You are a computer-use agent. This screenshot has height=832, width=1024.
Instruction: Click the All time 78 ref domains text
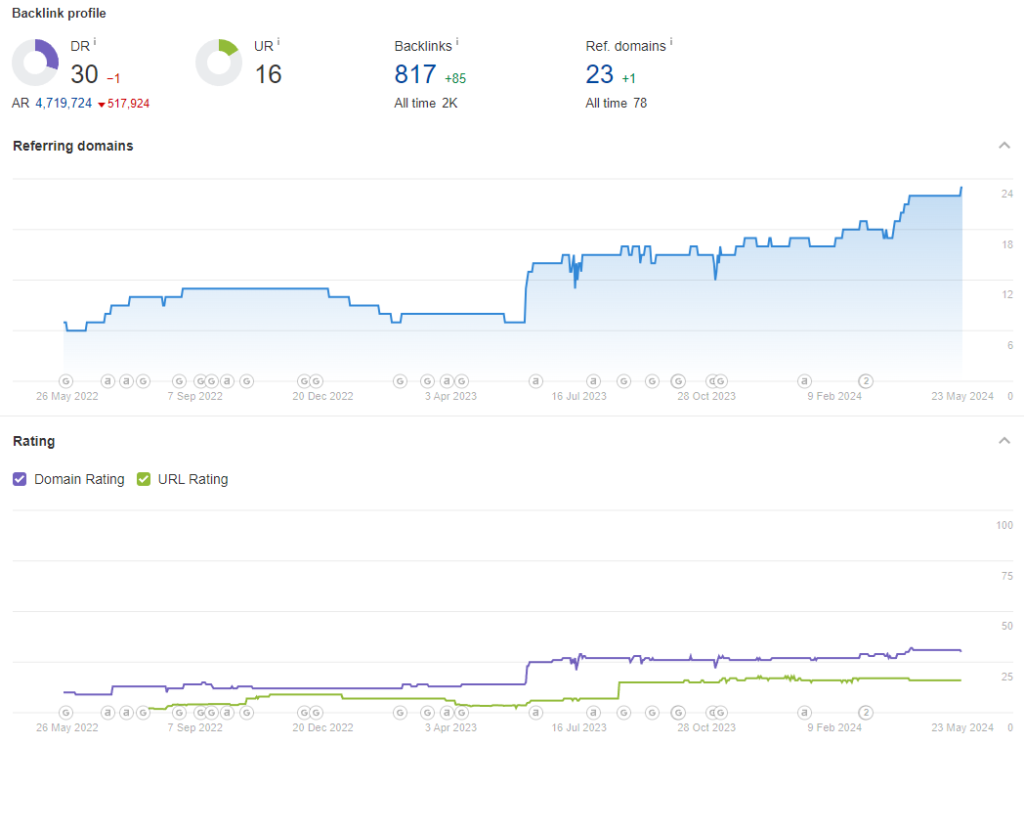616,103
